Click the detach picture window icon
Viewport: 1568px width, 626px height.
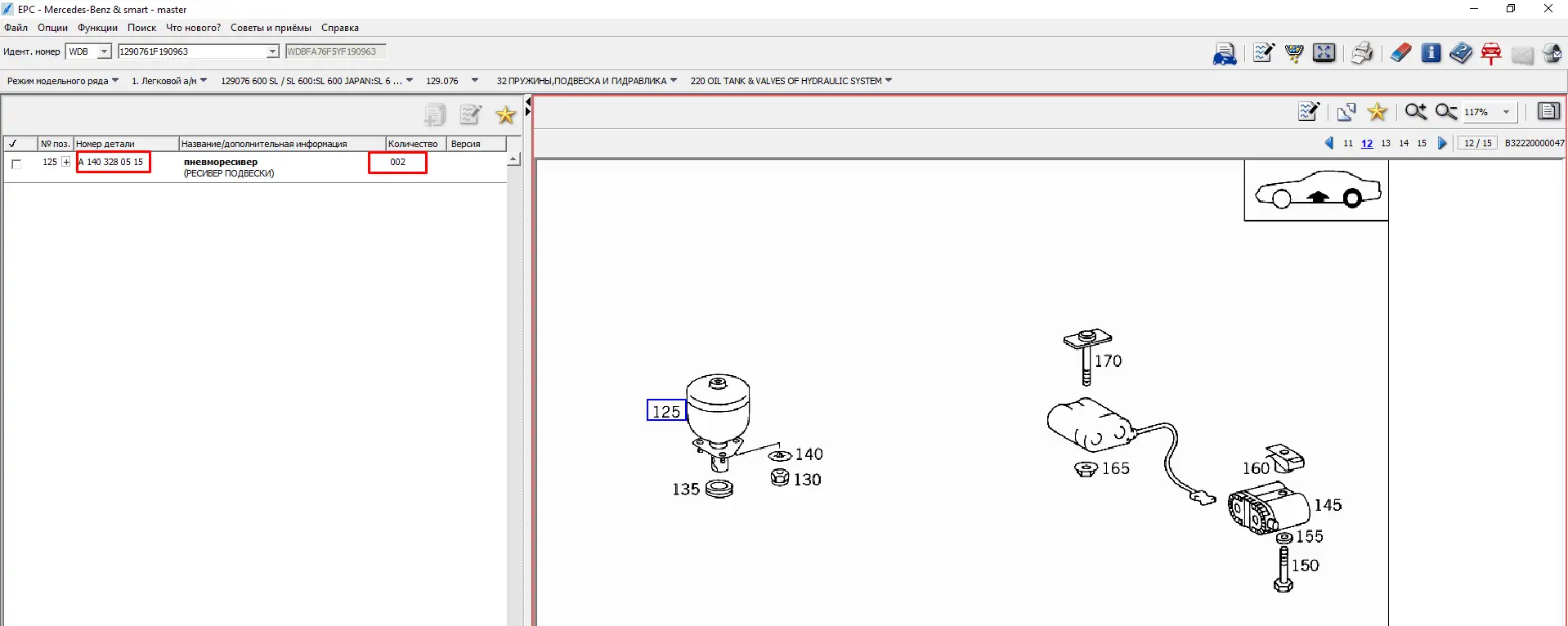[1346, 112]
